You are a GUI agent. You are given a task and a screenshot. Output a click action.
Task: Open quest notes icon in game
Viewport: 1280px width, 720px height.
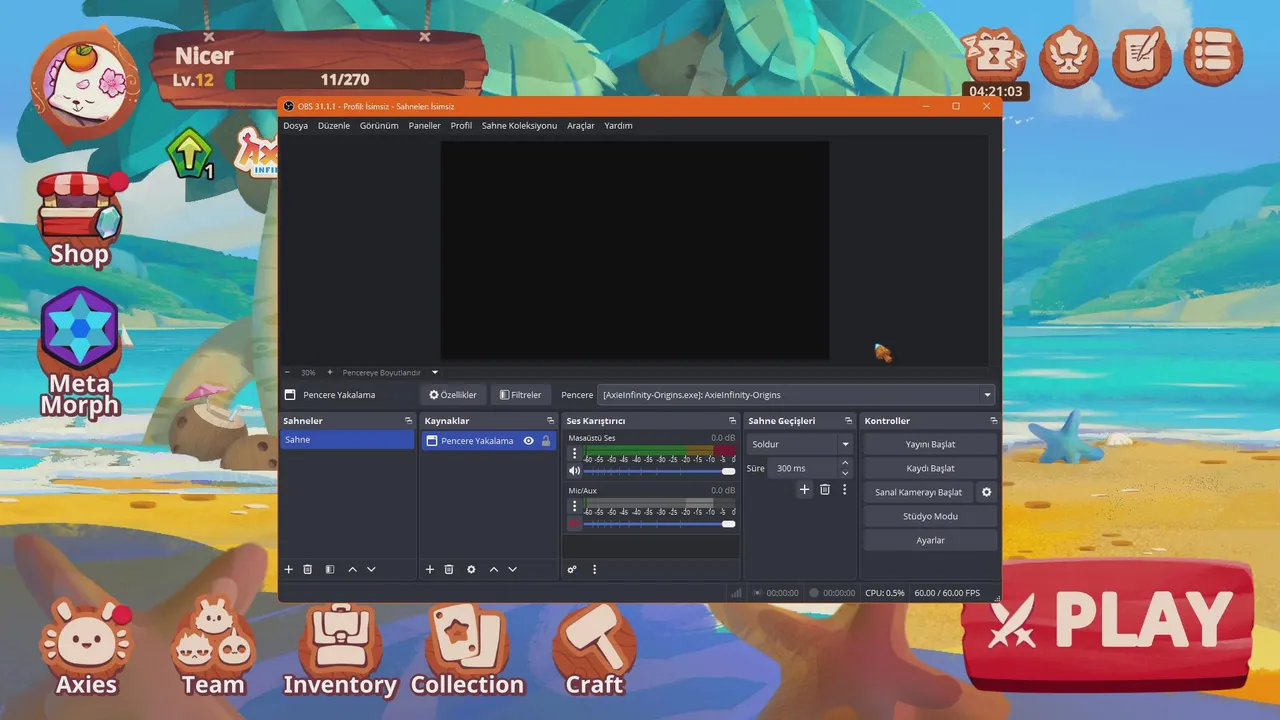pyautogui.click(x=1141, y=55)
